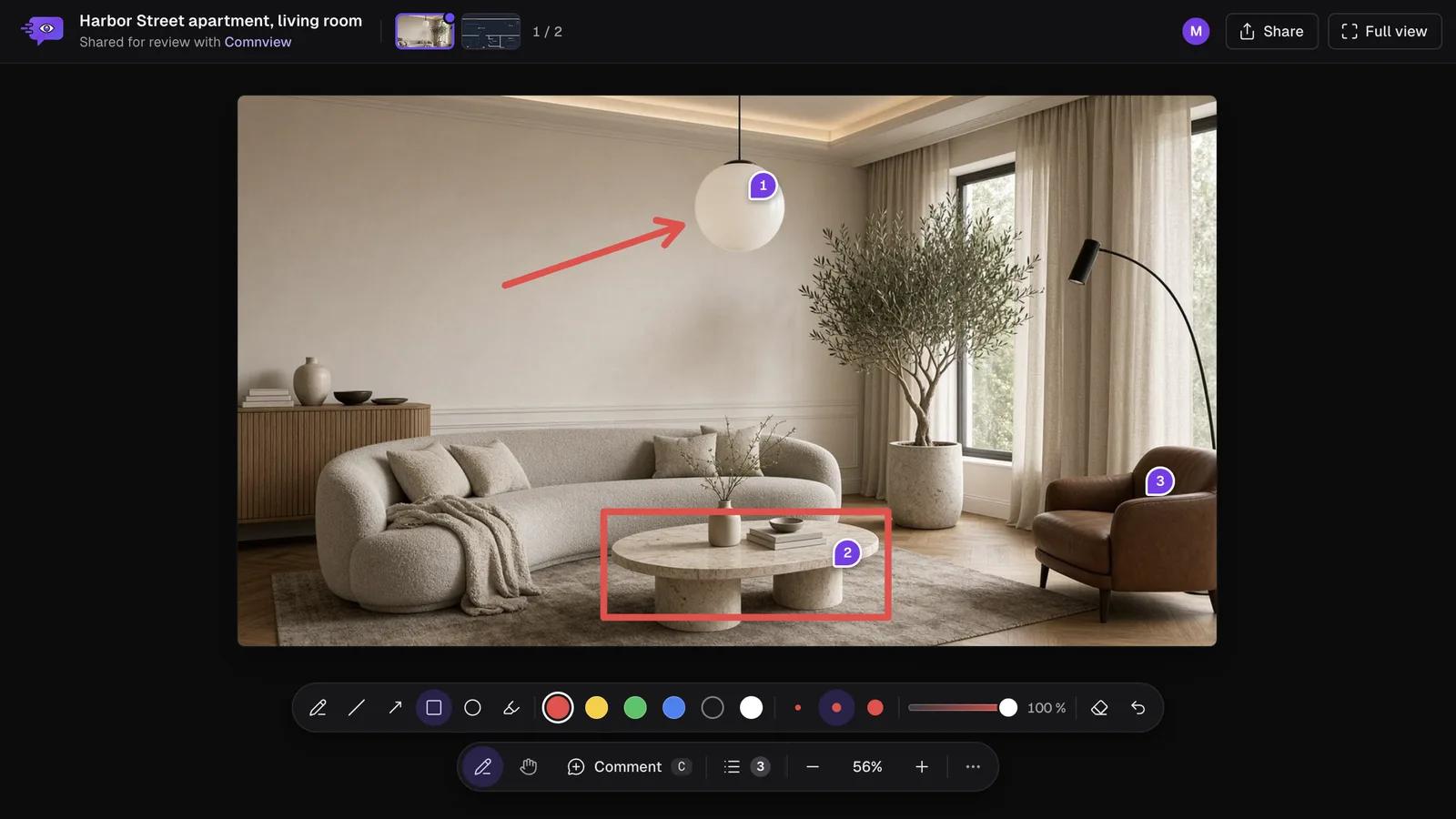Open the more options ellipsis menu
This screenshot has width=1456, height=819.
pos(973,767)
